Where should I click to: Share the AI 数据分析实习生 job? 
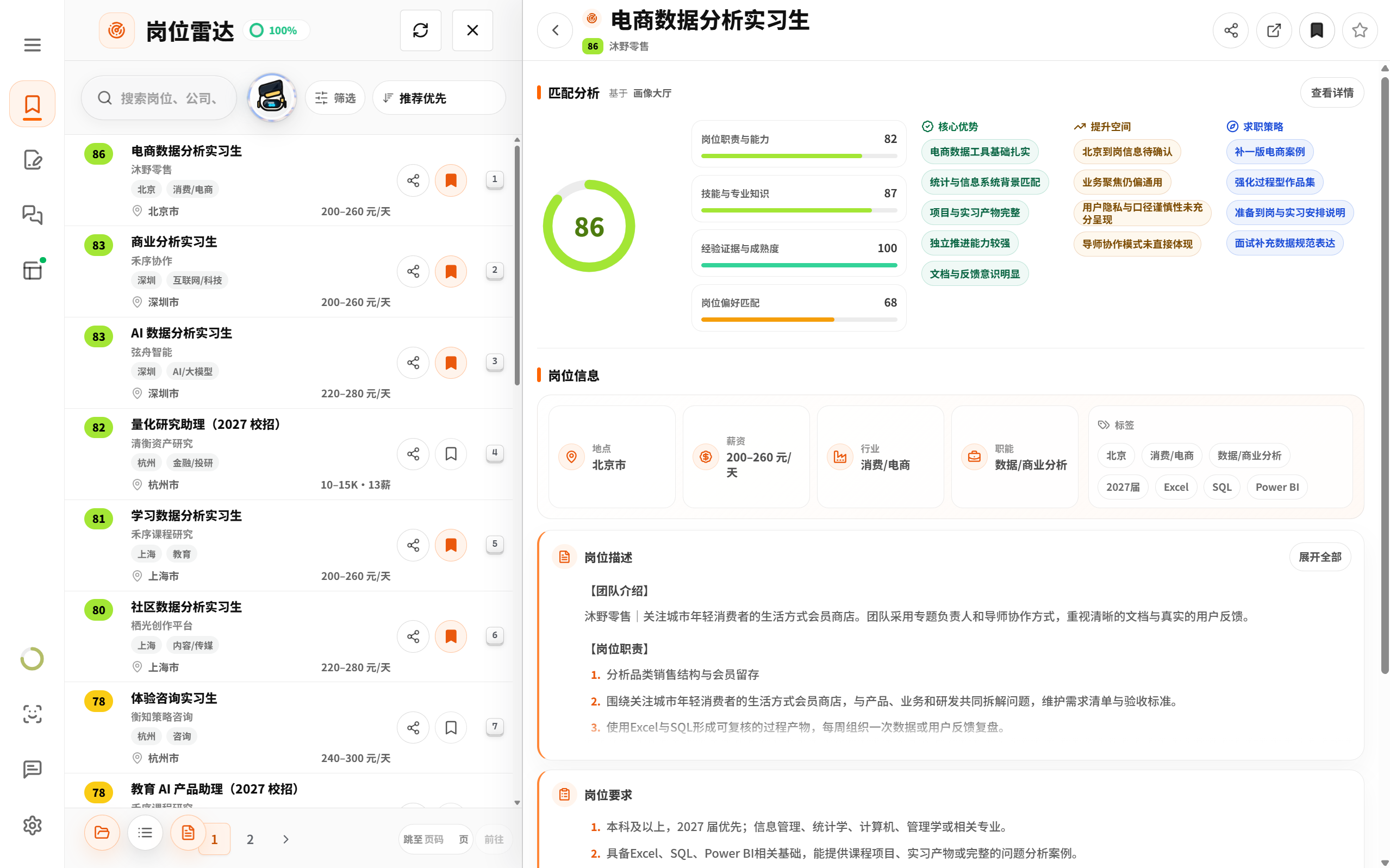[413, 362]
